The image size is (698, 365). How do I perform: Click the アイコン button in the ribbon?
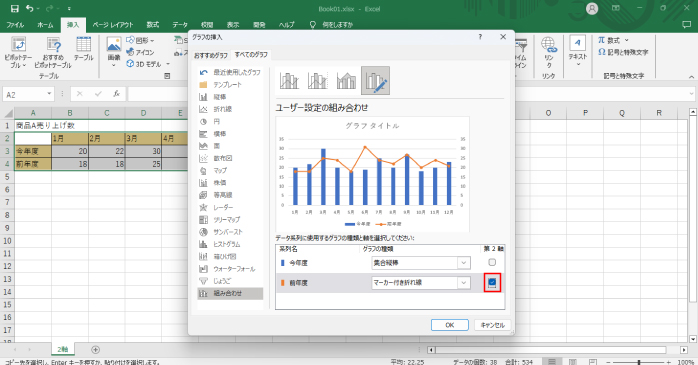(140, 52)
